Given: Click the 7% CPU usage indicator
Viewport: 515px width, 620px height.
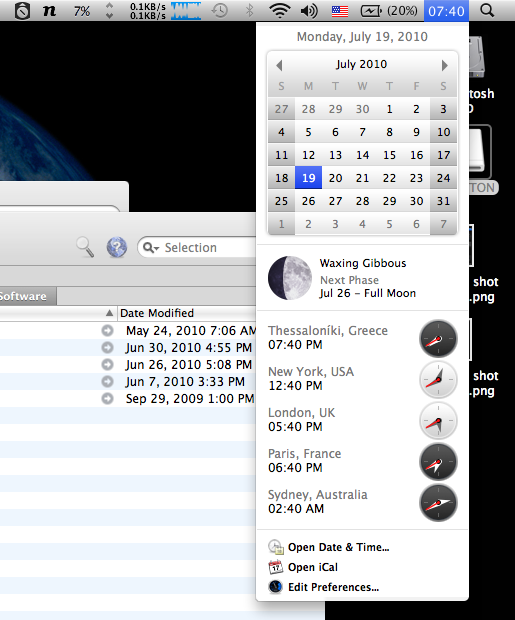Looking at the screenshot, I should tap(82, 11).
